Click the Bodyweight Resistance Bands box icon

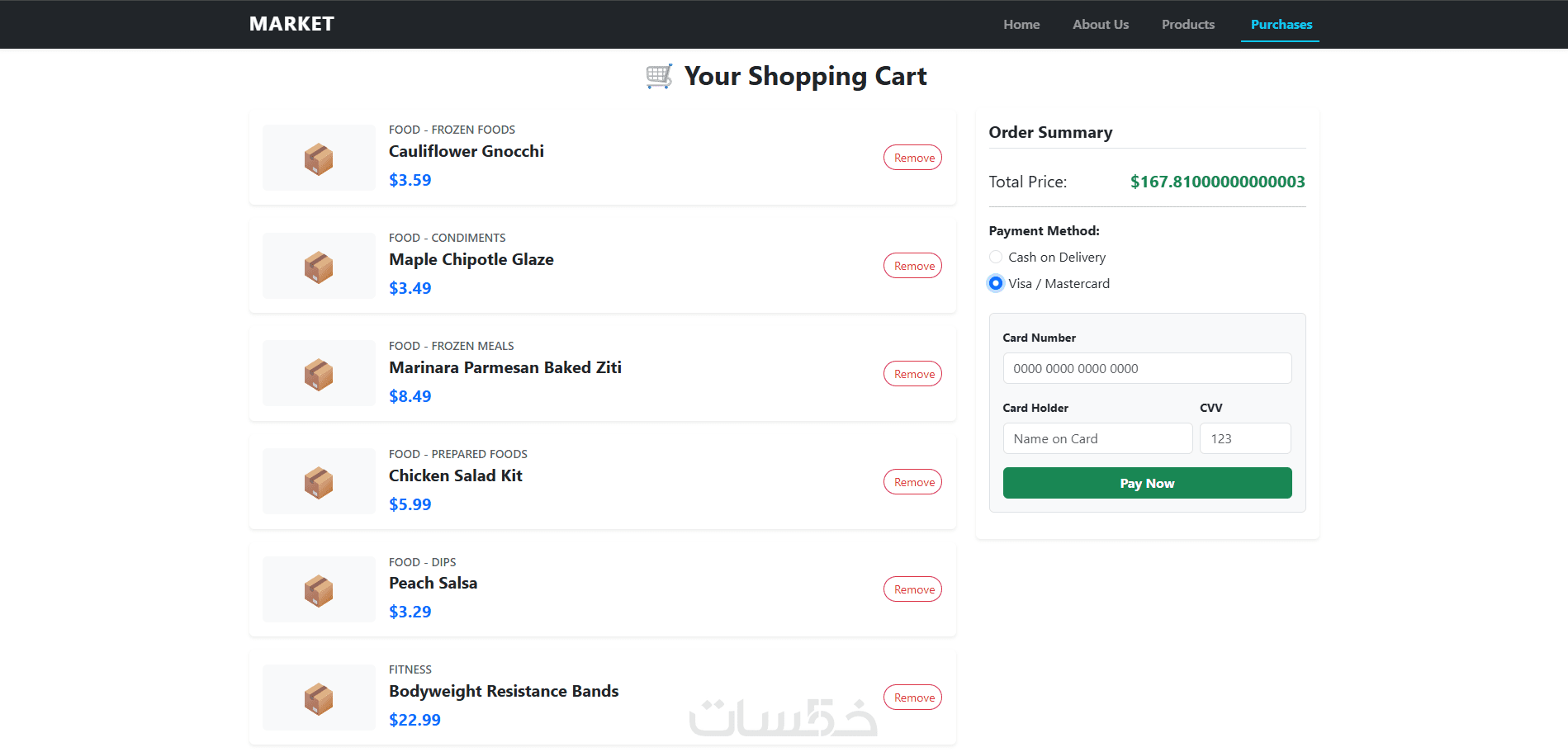[319, 698]
